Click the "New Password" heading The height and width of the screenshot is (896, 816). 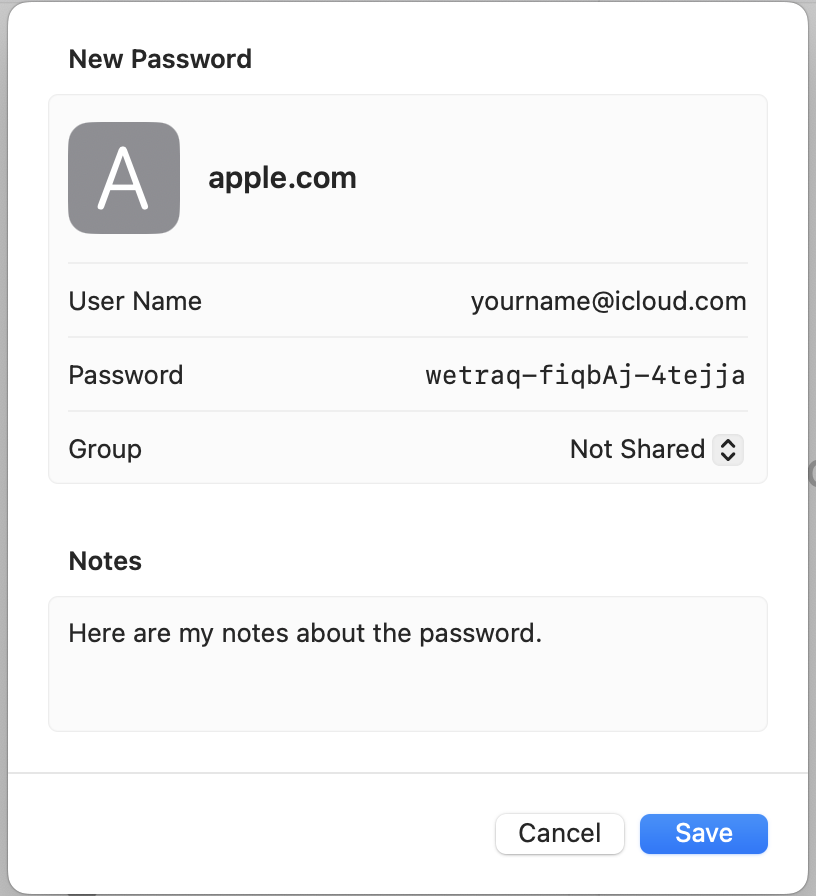click(x=160, y=59)
